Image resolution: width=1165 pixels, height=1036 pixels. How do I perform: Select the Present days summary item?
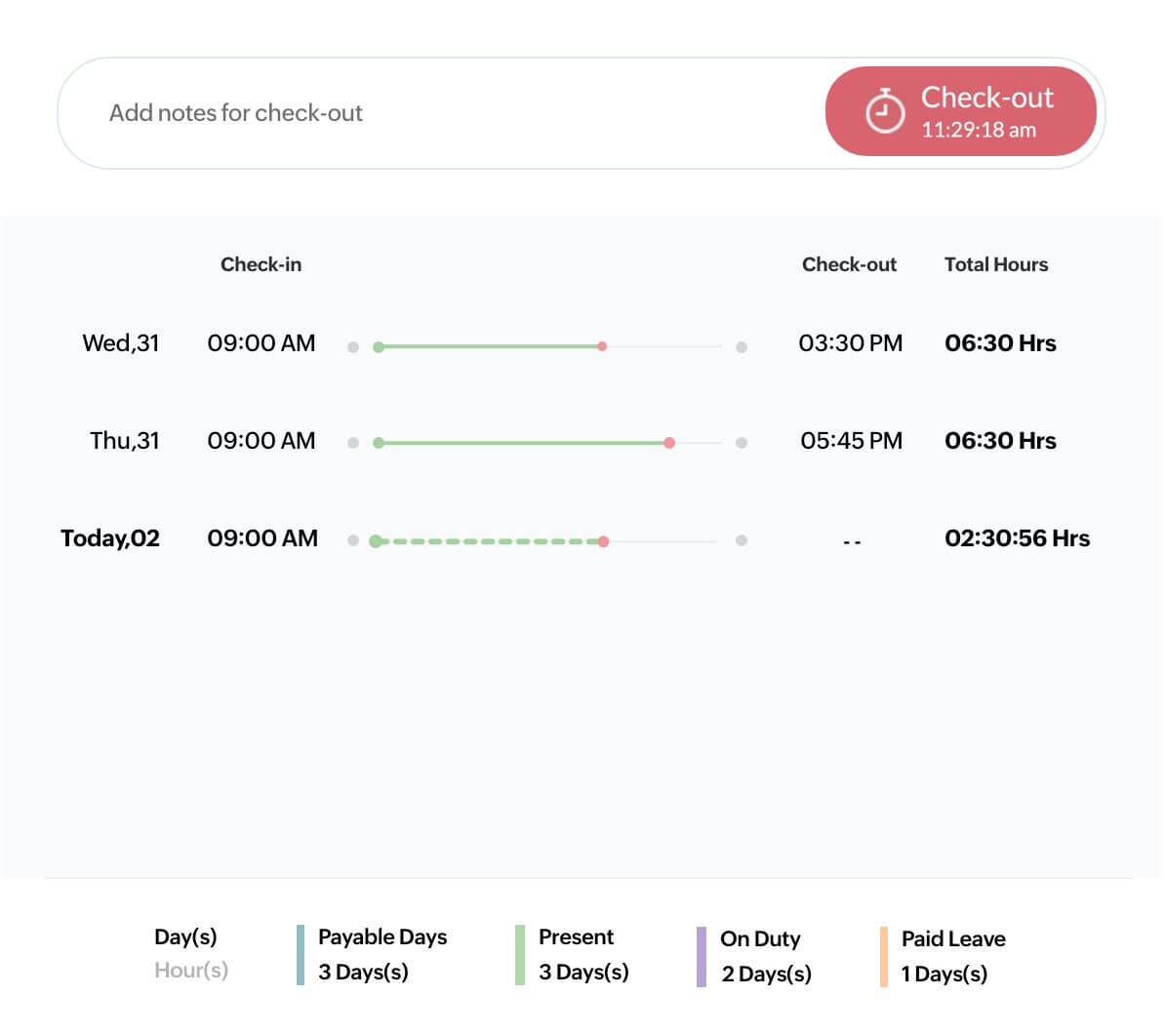pos(582,954)
